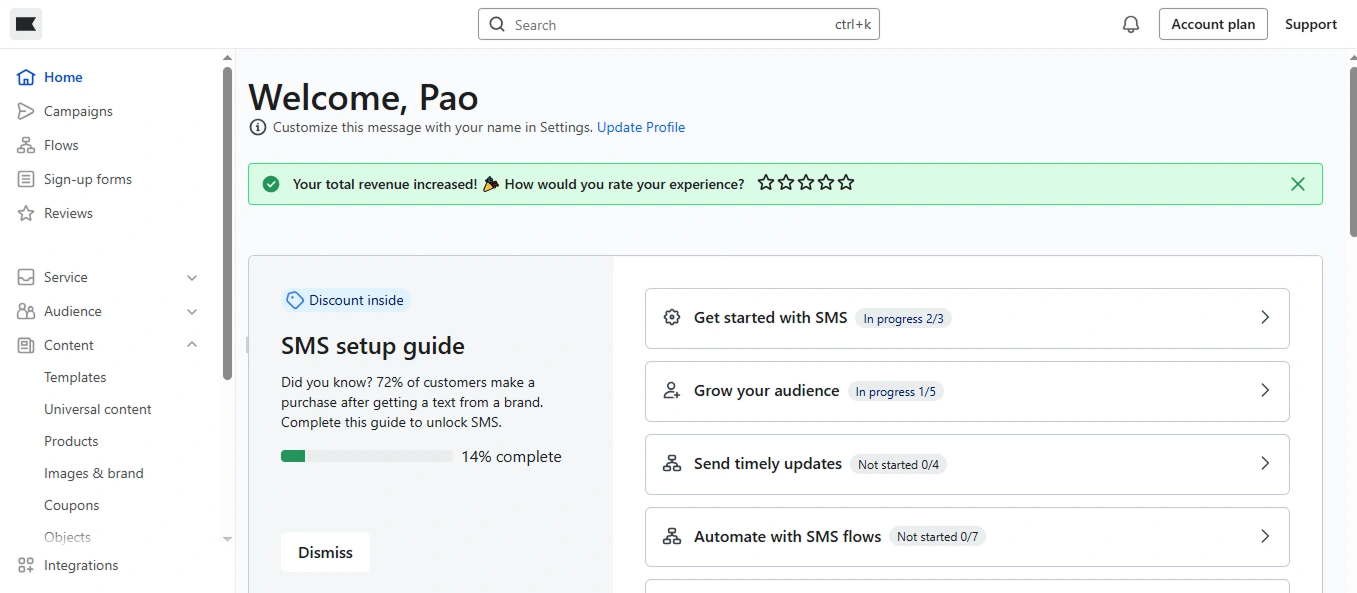Click the Klaviyo flag logo icon
Image resolution: width=1357 pixels, height=593 pixels.
click(x=26, y=24)
